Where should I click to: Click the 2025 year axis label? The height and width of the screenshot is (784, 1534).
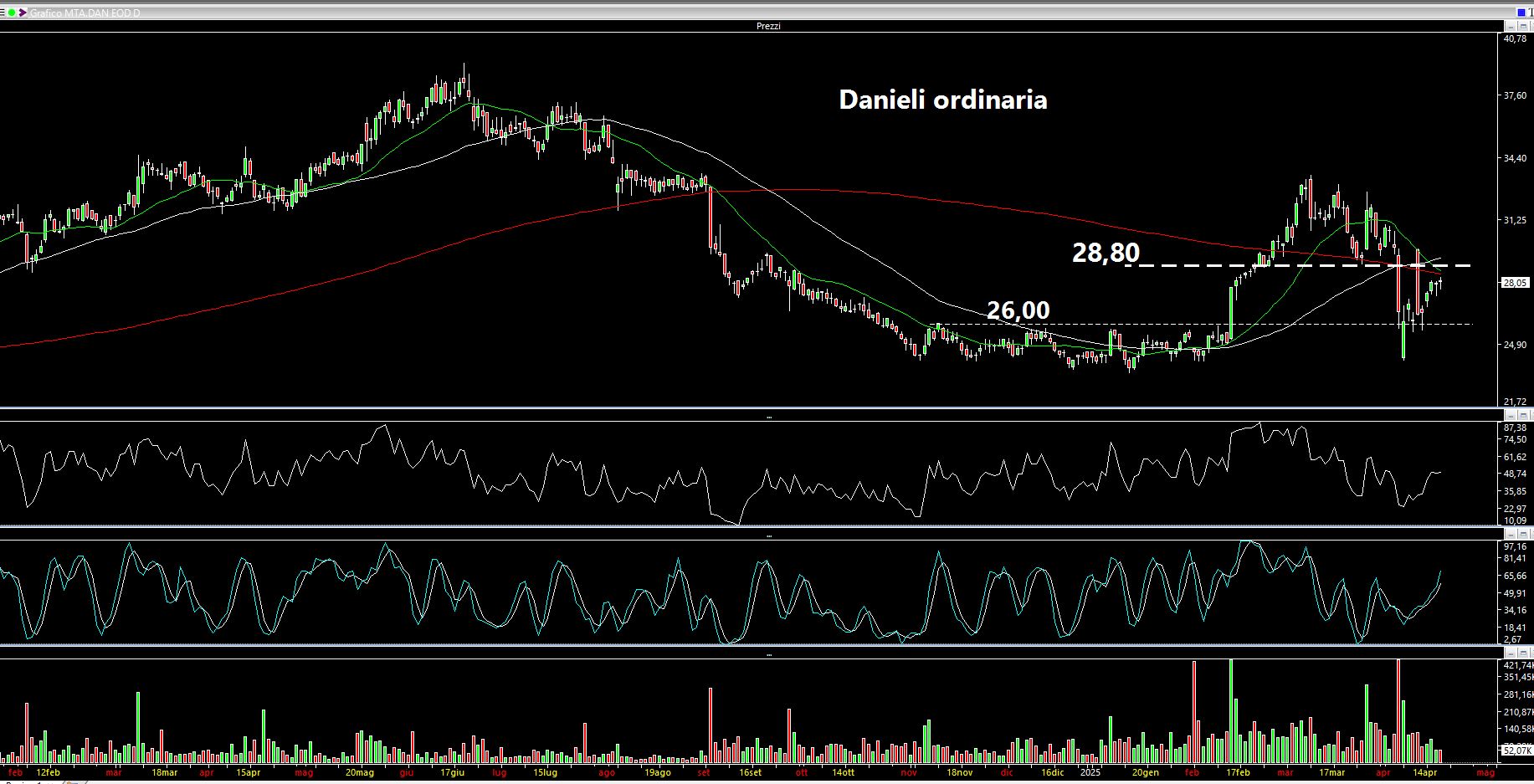click(1090, 772)
